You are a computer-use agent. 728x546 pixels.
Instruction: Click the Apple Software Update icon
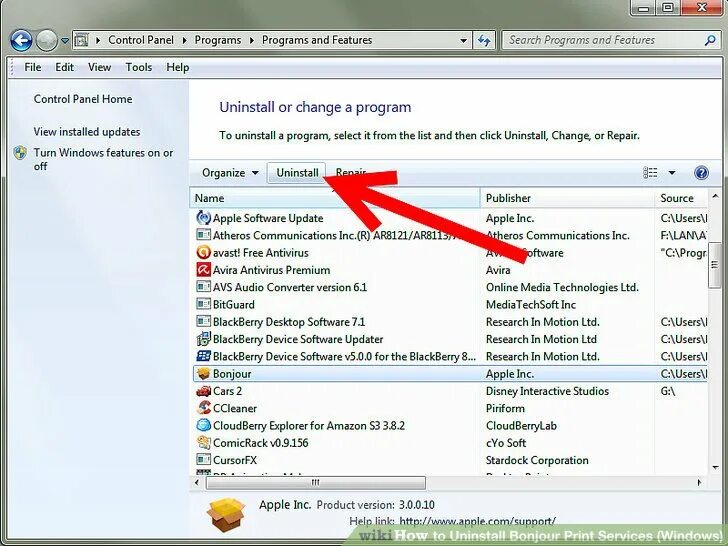(x=203, y=218)
